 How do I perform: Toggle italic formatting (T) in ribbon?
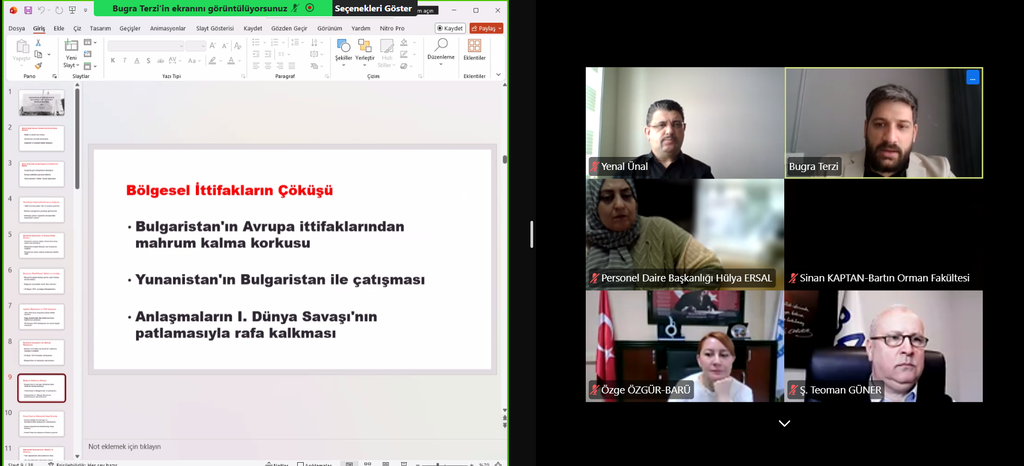pos(125,60)
